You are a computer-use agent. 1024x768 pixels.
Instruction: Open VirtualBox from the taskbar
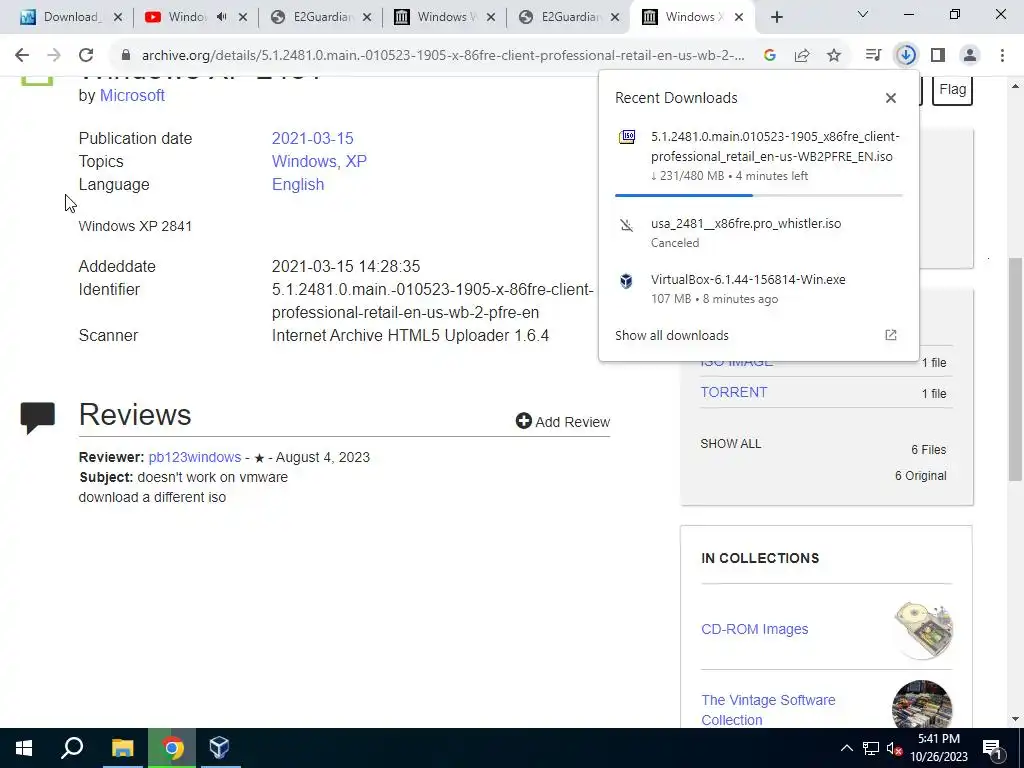click(219, 748)
